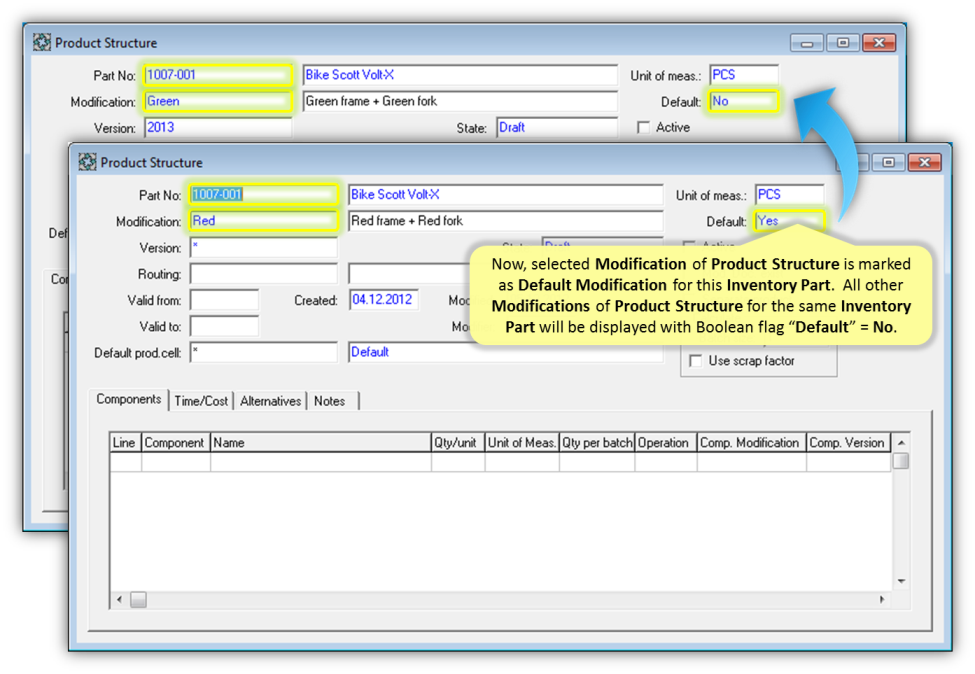This screenshot has width=975, height=674.
Task: Click the grid scroll left arrow
Action: pyautogui.click(x=119, y=600)
